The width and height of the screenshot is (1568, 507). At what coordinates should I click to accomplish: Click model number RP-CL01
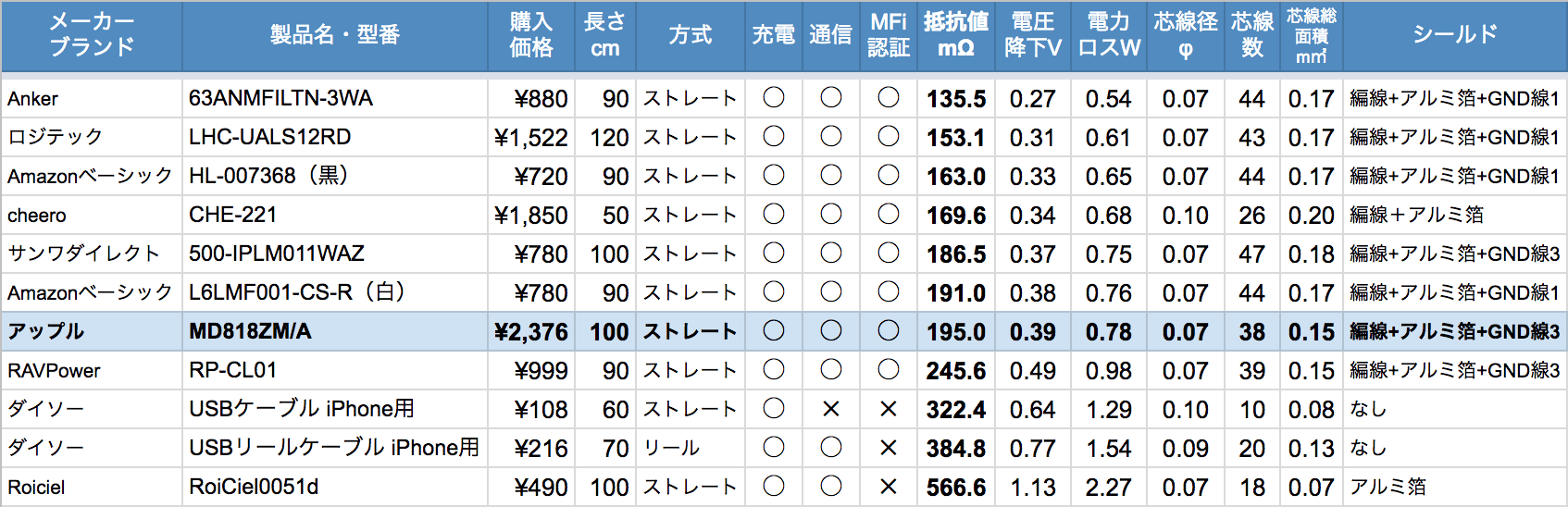pyautogui.click(x=232, y=370)
